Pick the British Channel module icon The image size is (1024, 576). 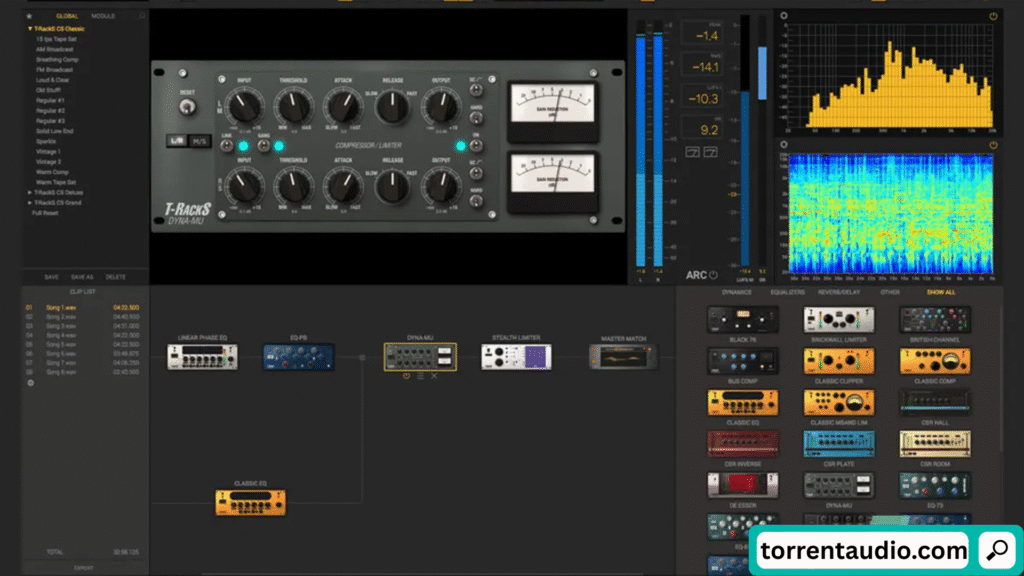coord(934,320)
